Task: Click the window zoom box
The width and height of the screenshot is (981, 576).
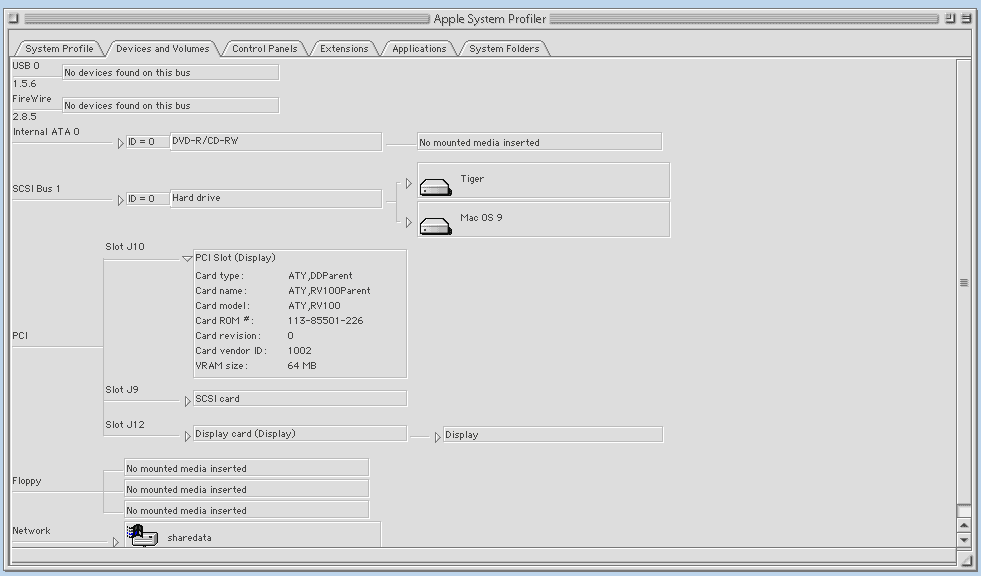Action: 950,19
